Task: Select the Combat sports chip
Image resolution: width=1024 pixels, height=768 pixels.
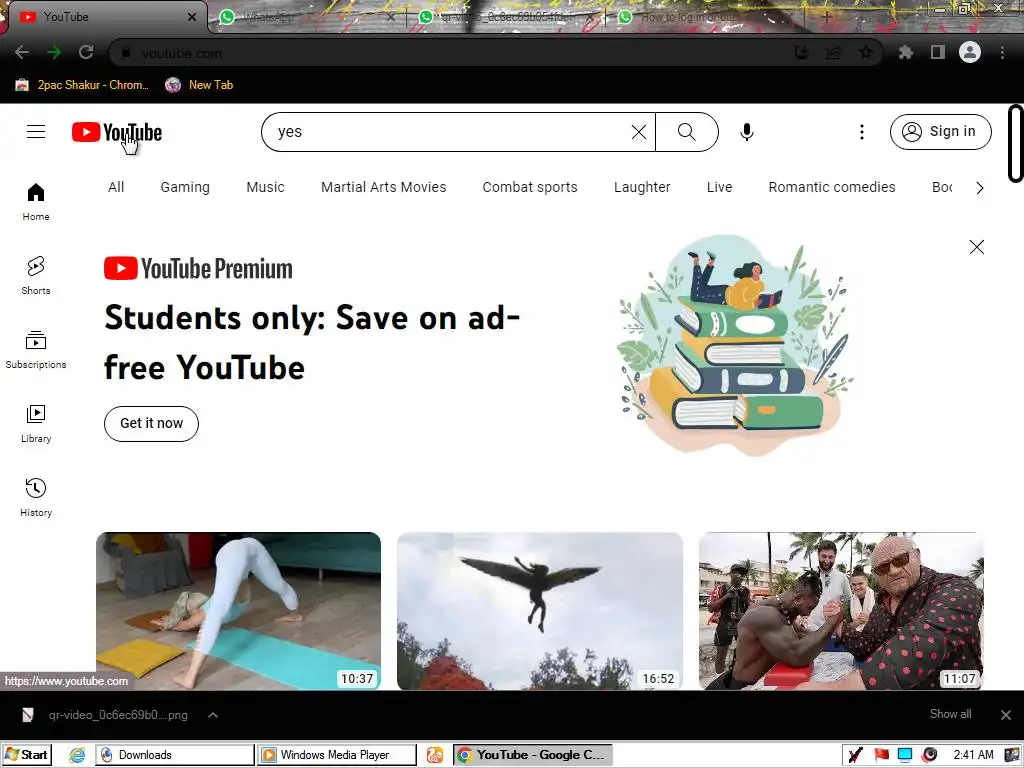Action: pos(530,187)
